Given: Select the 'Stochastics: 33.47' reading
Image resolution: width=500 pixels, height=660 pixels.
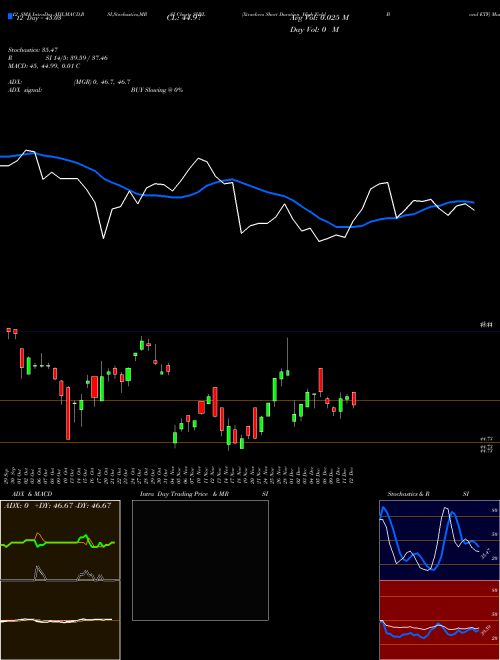Looking at the screenshot, I should (x=32, y=50).
